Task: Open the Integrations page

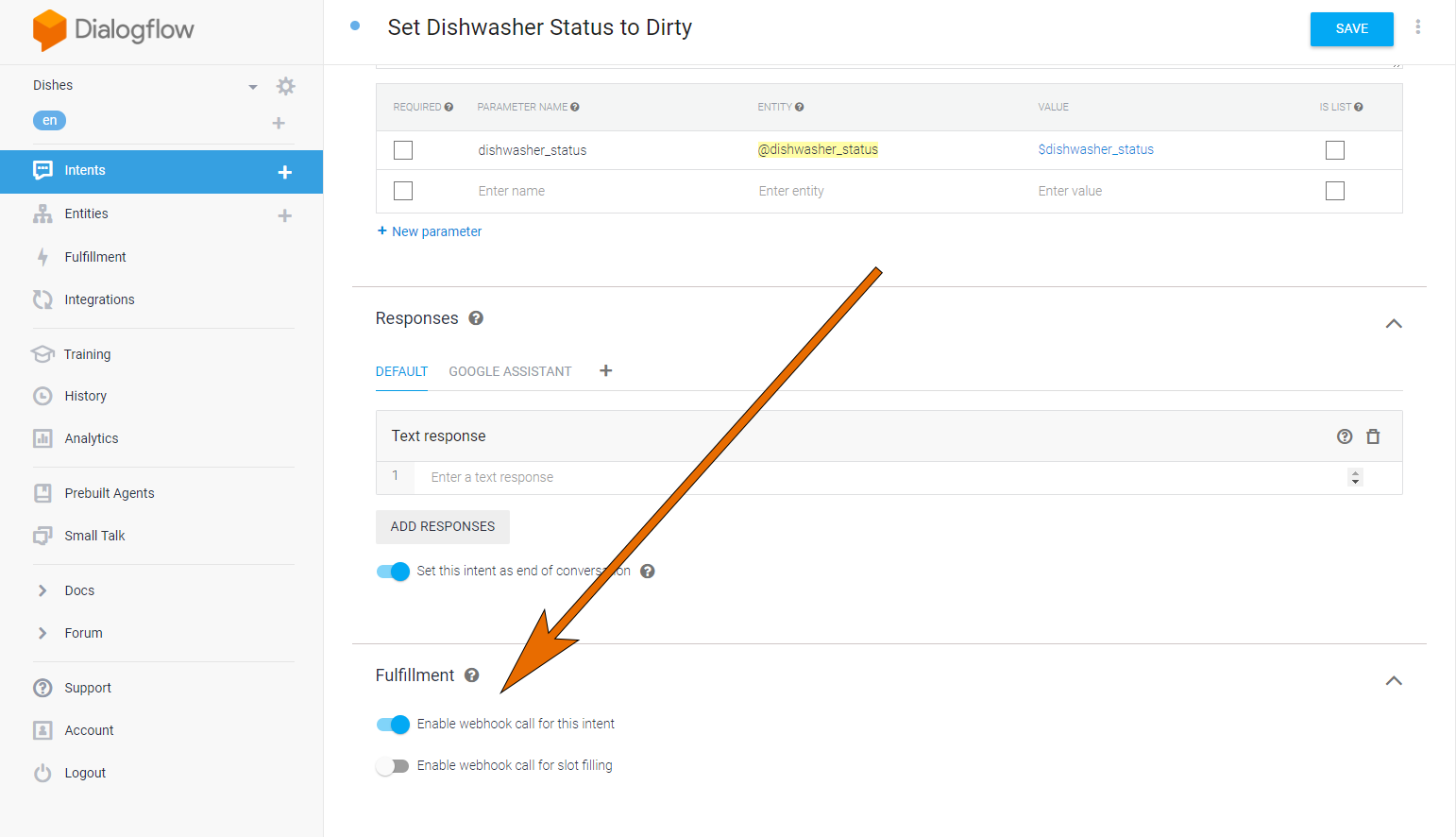Action: [x=99, y=299]
